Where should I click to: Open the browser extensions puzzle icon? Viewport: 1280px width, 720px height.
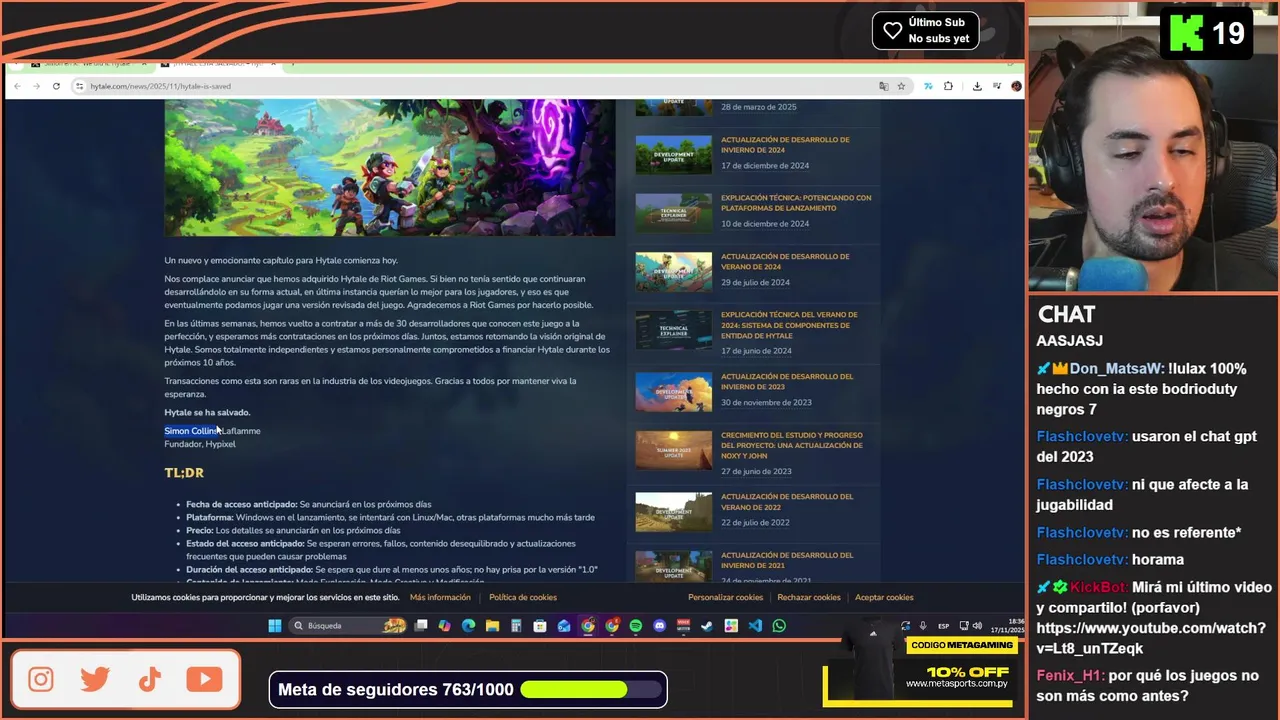tap(948, 86)
